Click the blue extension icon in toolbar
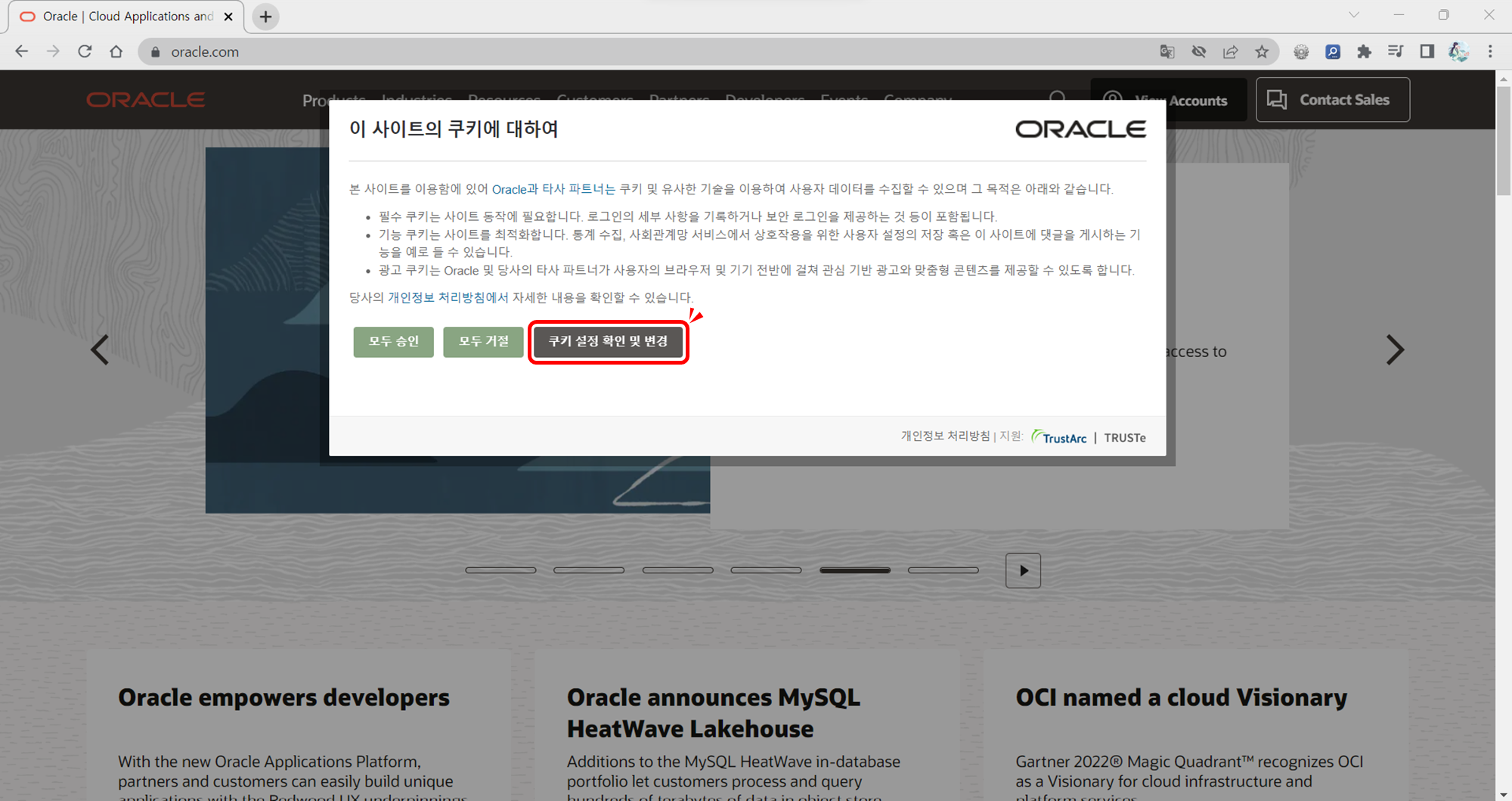 (1333, 51)
